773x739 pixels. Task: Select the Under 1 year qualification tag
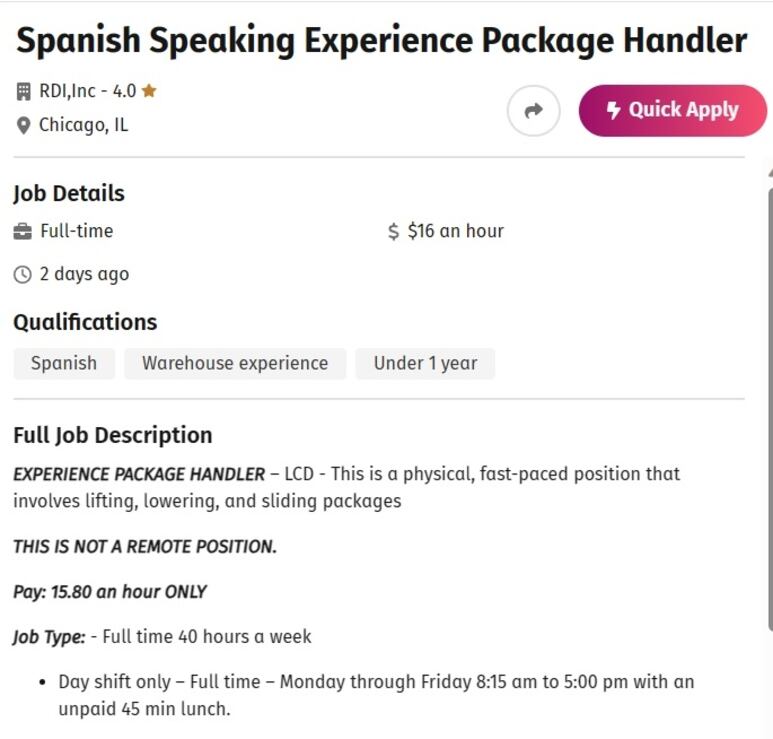[425, 363]
